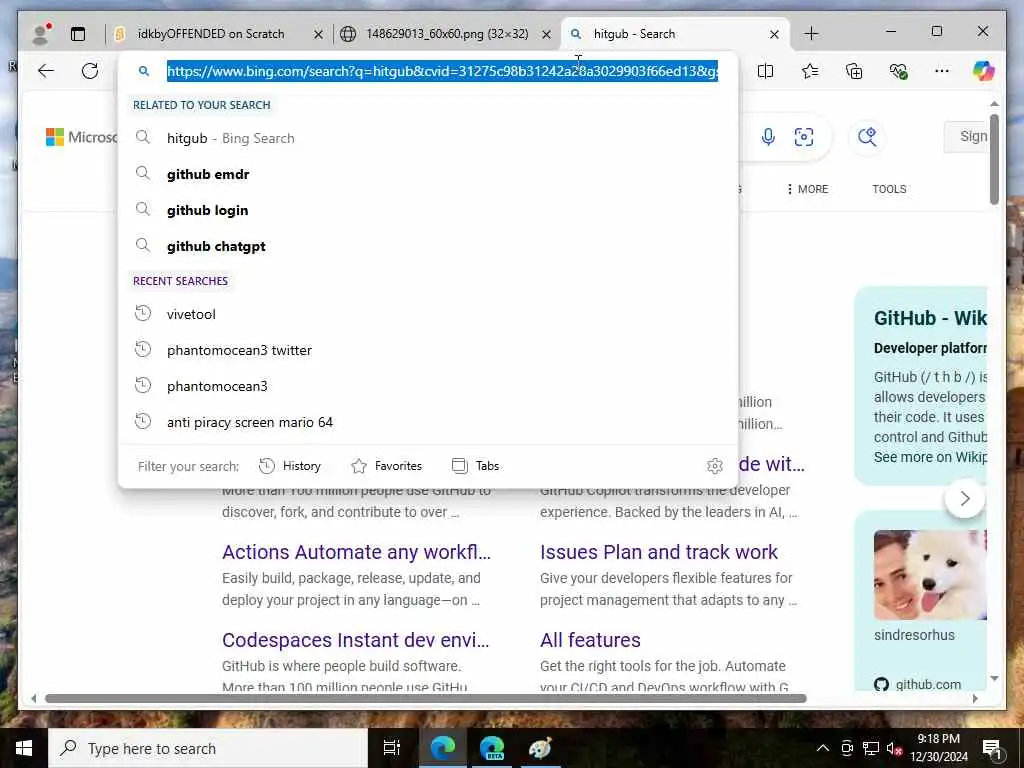The height and width of the screenshot is (768, 1024).
Task: Click the vertical scrollbar thumb
Action: point(994,159)
